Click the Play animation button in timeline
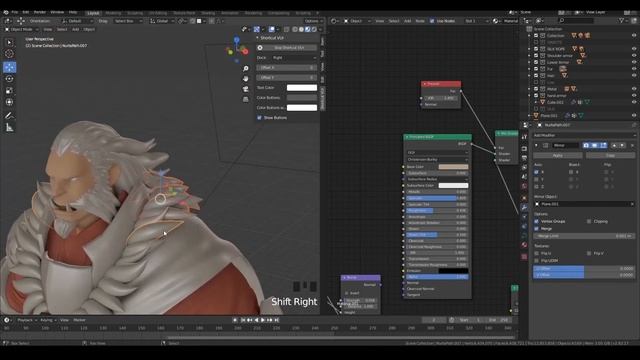Screen dimensions: 640x360 click(x=263, y=320)
